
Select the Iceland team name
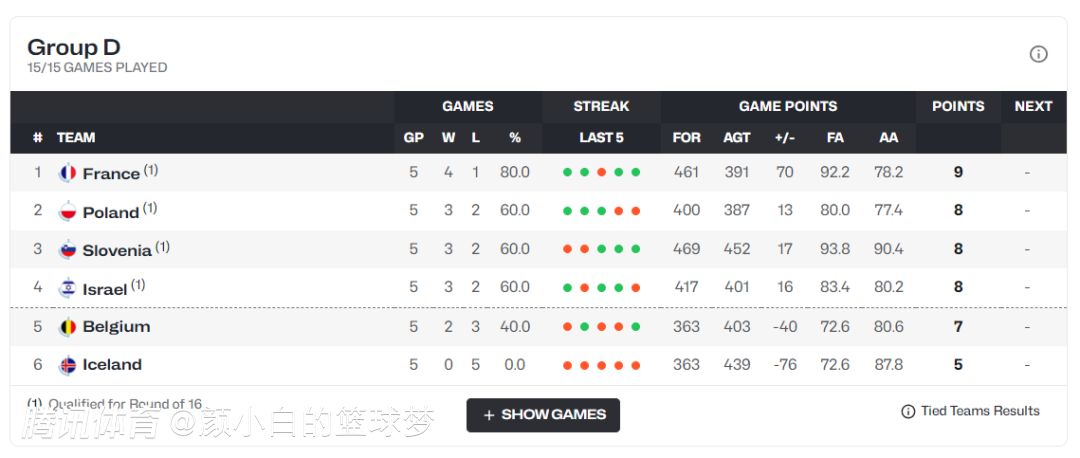(112, 365)
